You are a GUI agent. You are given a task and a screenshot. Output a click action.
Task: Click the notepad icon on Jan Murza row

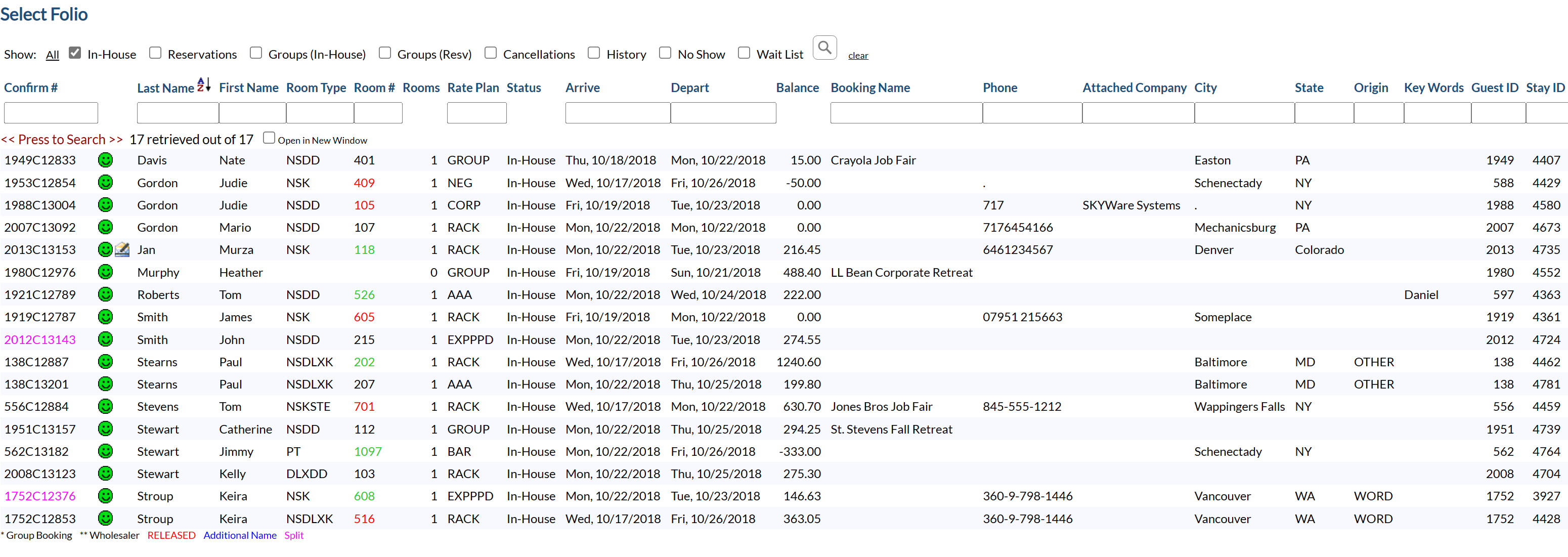pos(122,249)
